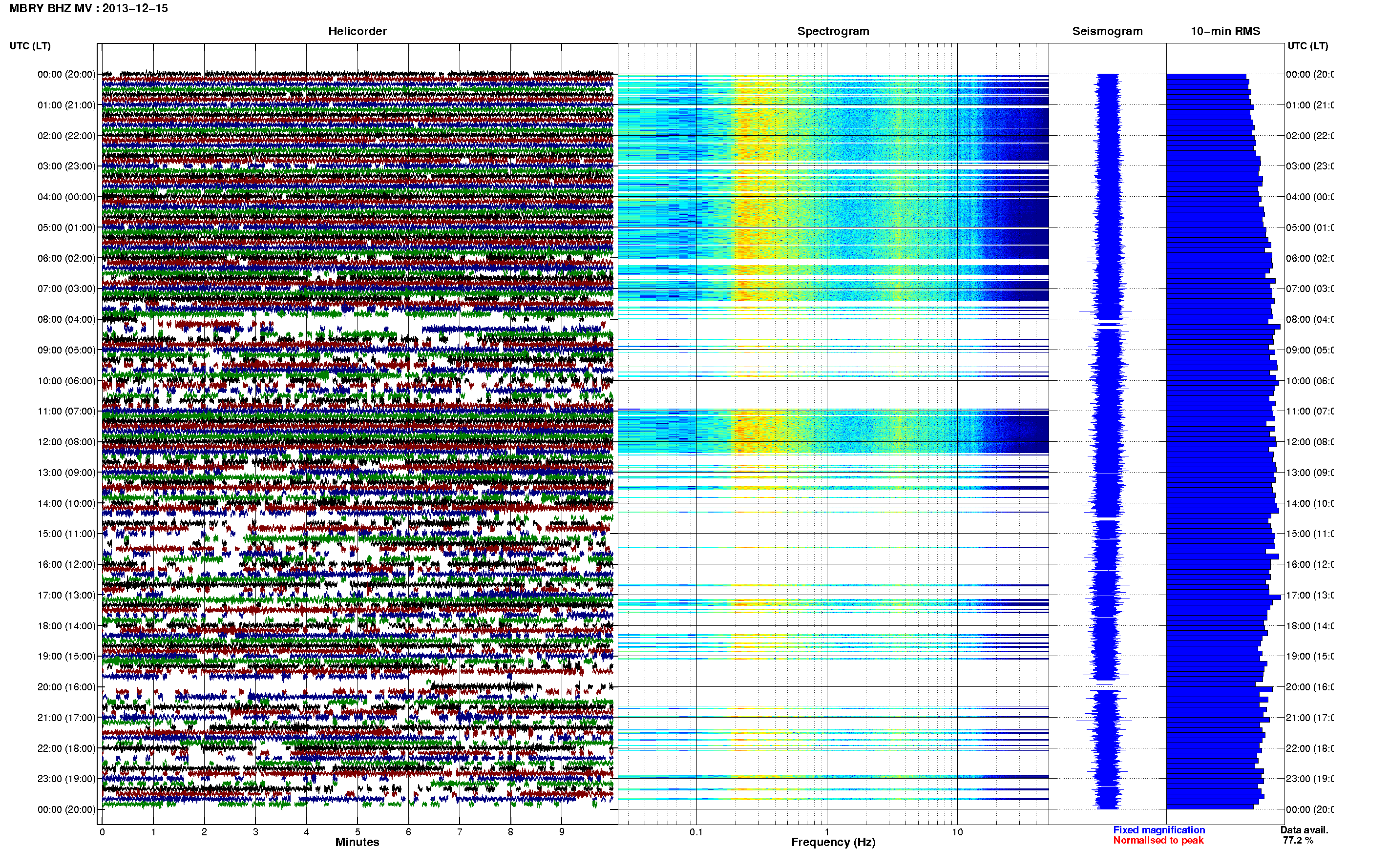Click the left '07:00 (03:00)' time label
This screenshot has height=868, width=1389.
66,289
